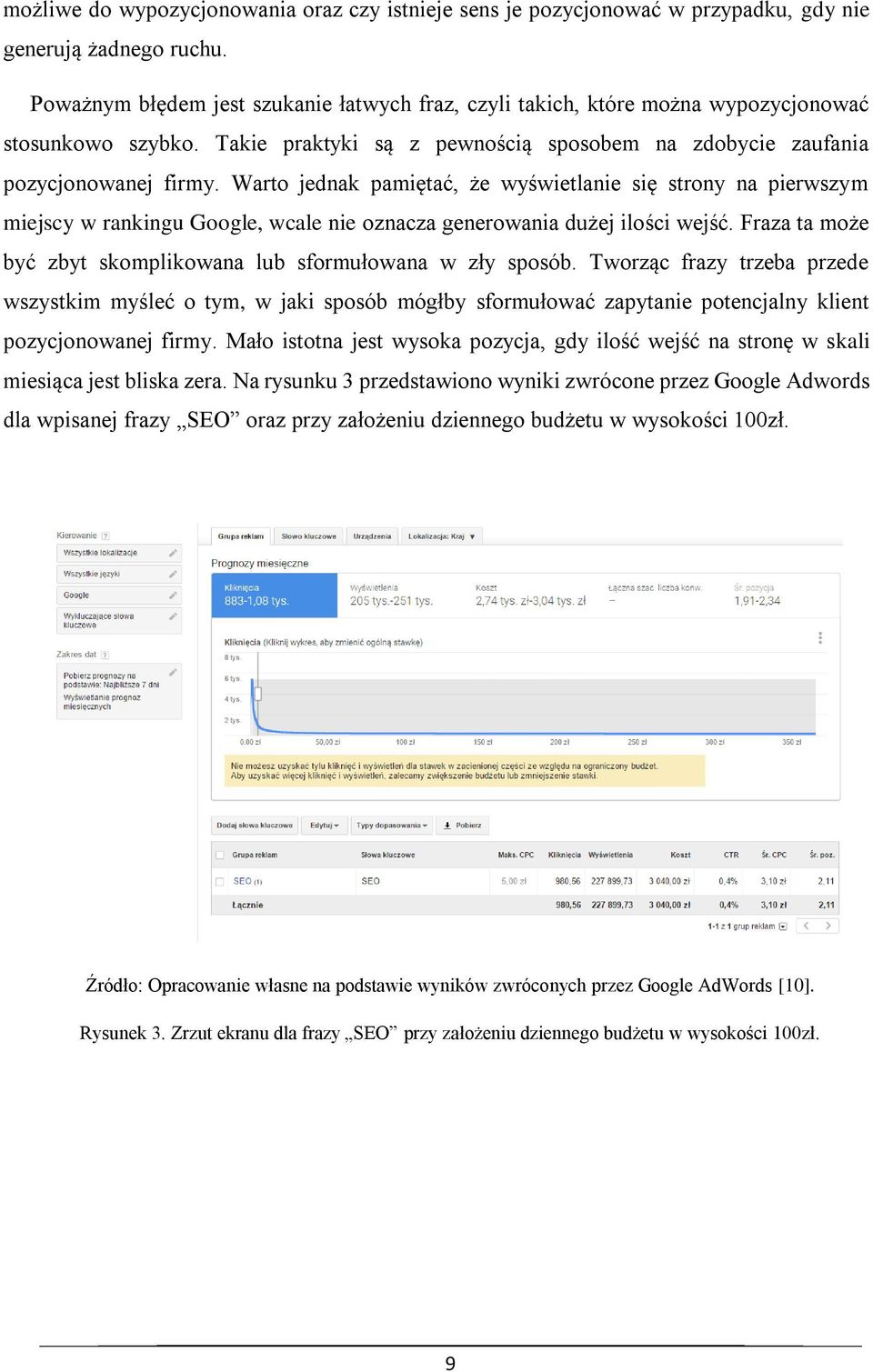Open the help icon next to Zakres dat
This screenshot has height=1372, width=873.
[x=105, y=655]
